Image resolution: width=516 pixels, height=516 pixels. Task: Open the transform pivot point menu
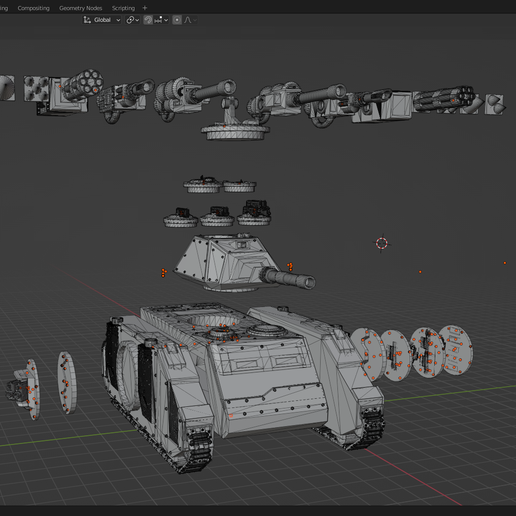(x=132, y=20)
